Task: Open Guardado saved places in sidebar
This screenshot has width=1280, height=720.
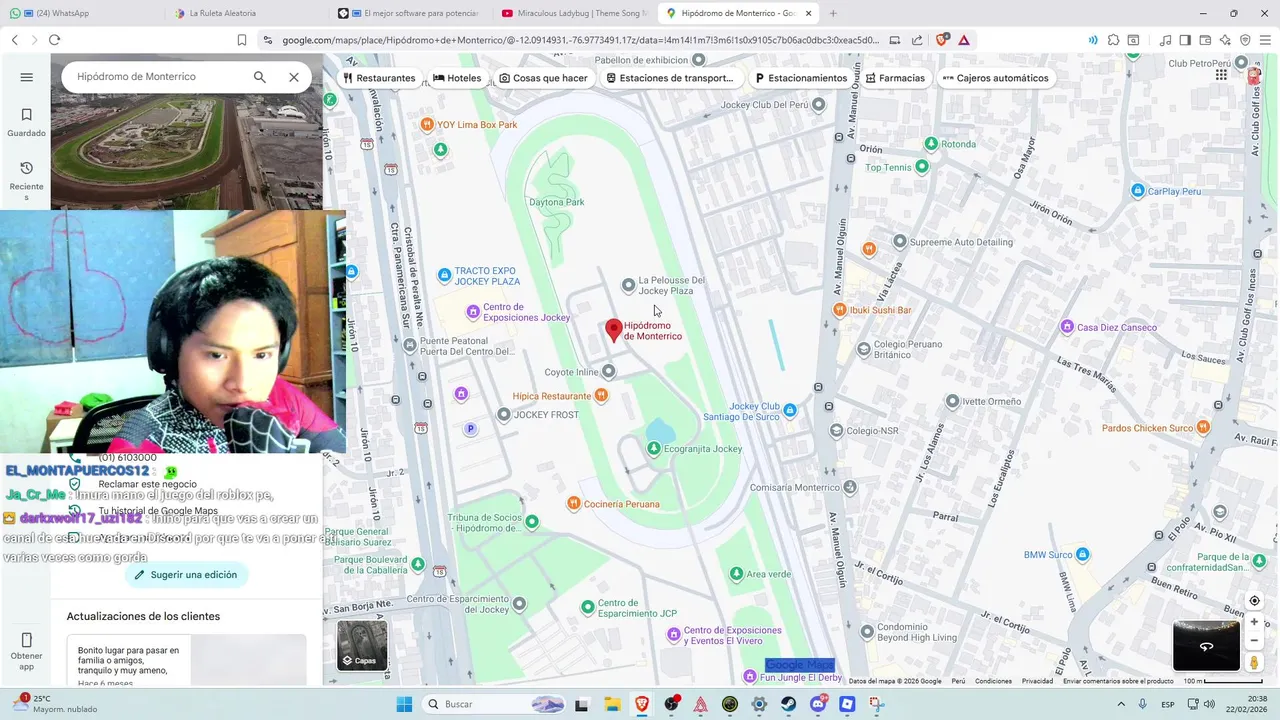Action: coord(26,122)
